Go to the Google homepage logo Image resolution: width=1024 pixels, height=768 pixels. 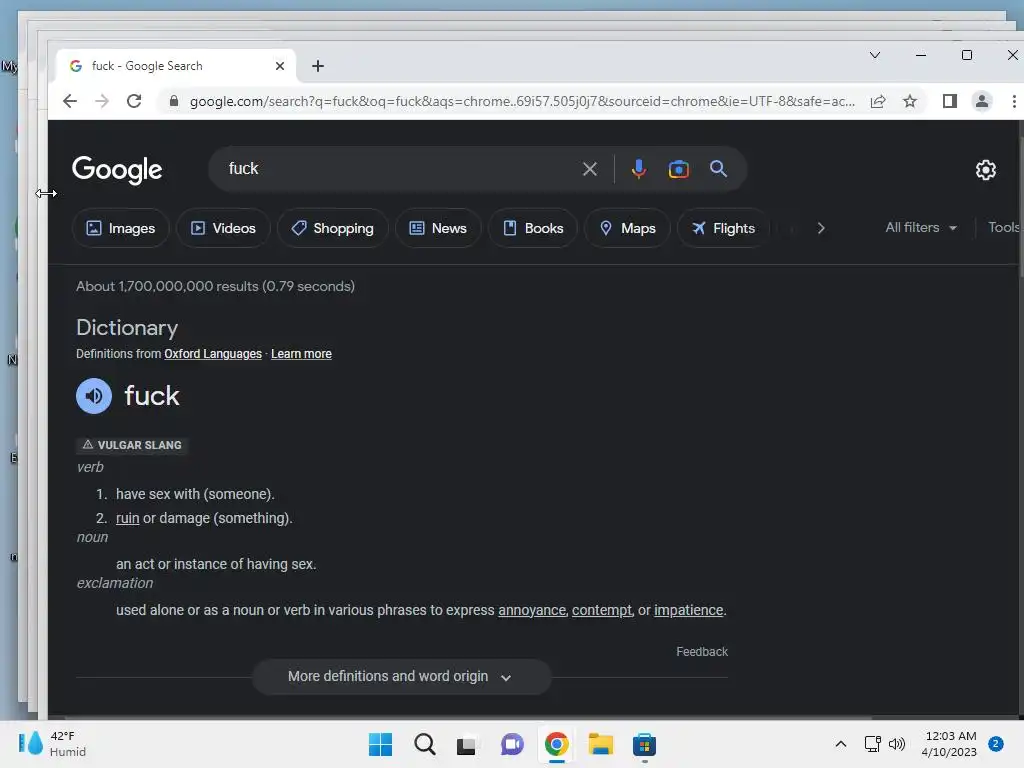[x=117, y=170]
